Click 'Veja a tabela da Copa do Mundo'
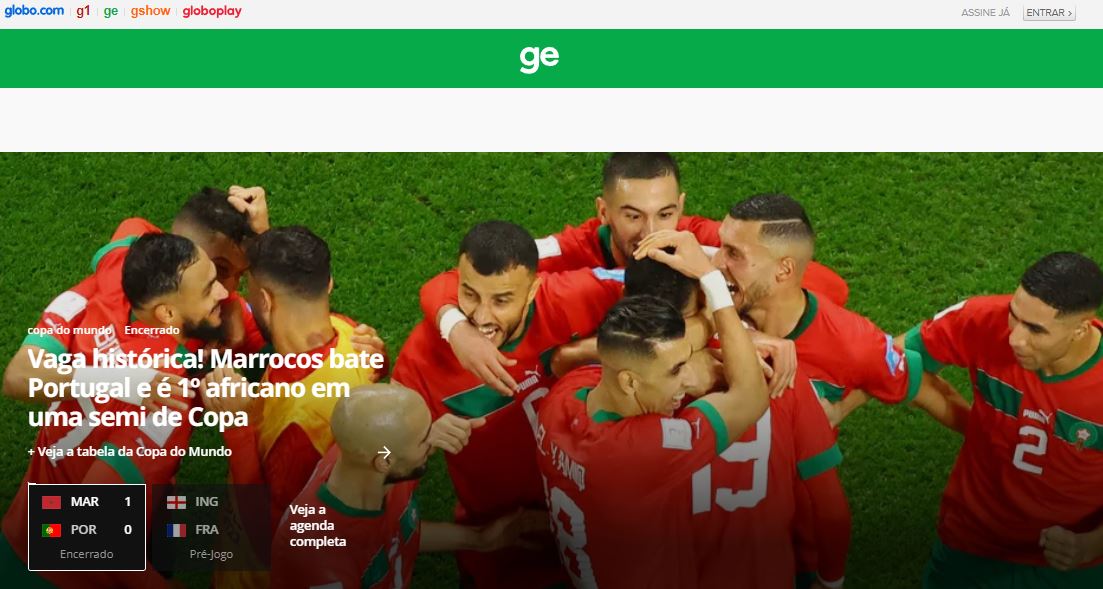 (x=129, y=452)
